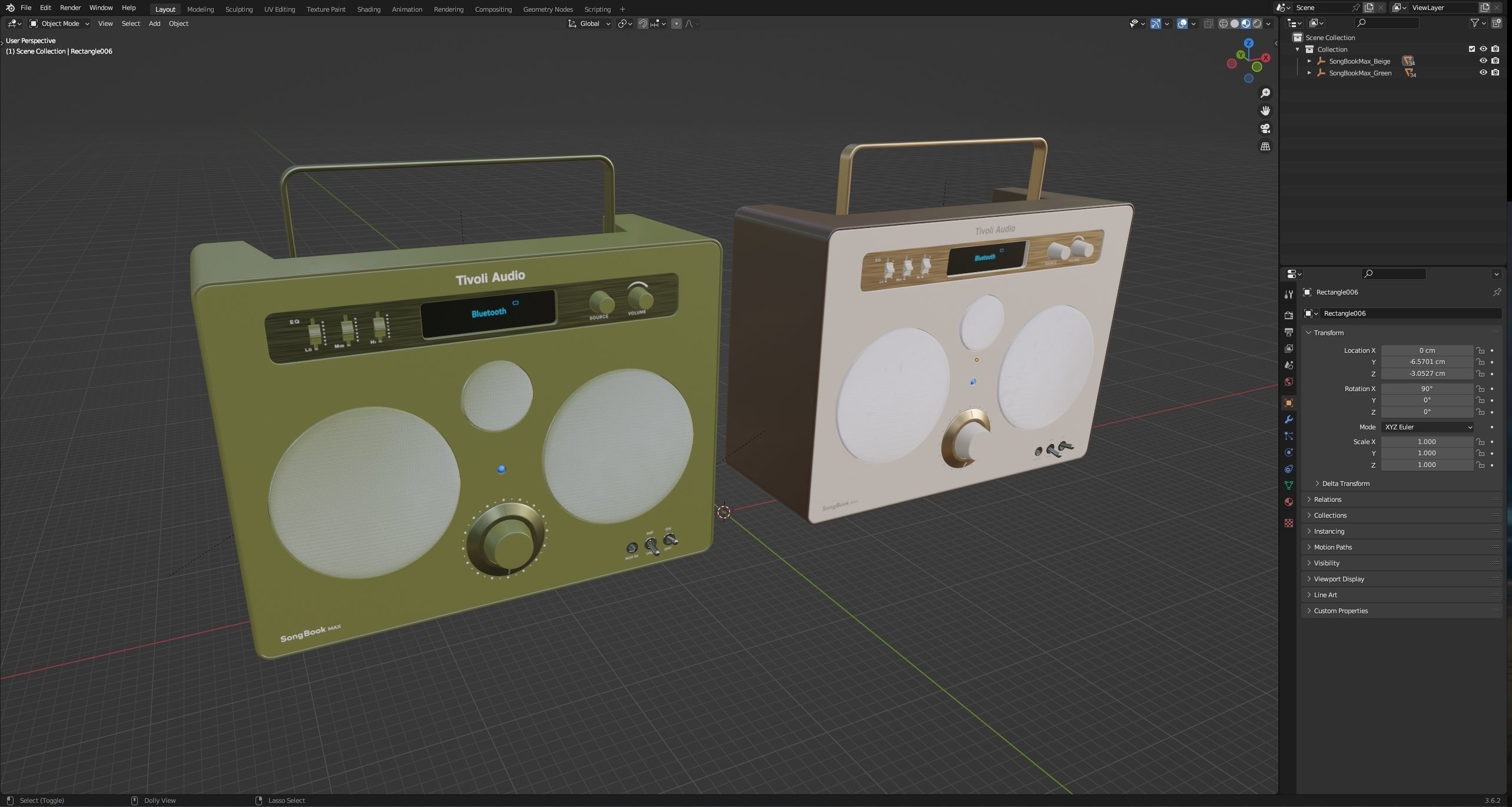This screenshot has width=1512, height=807.
Task: Open the Modifiers properties tab
Action: 1288,419
